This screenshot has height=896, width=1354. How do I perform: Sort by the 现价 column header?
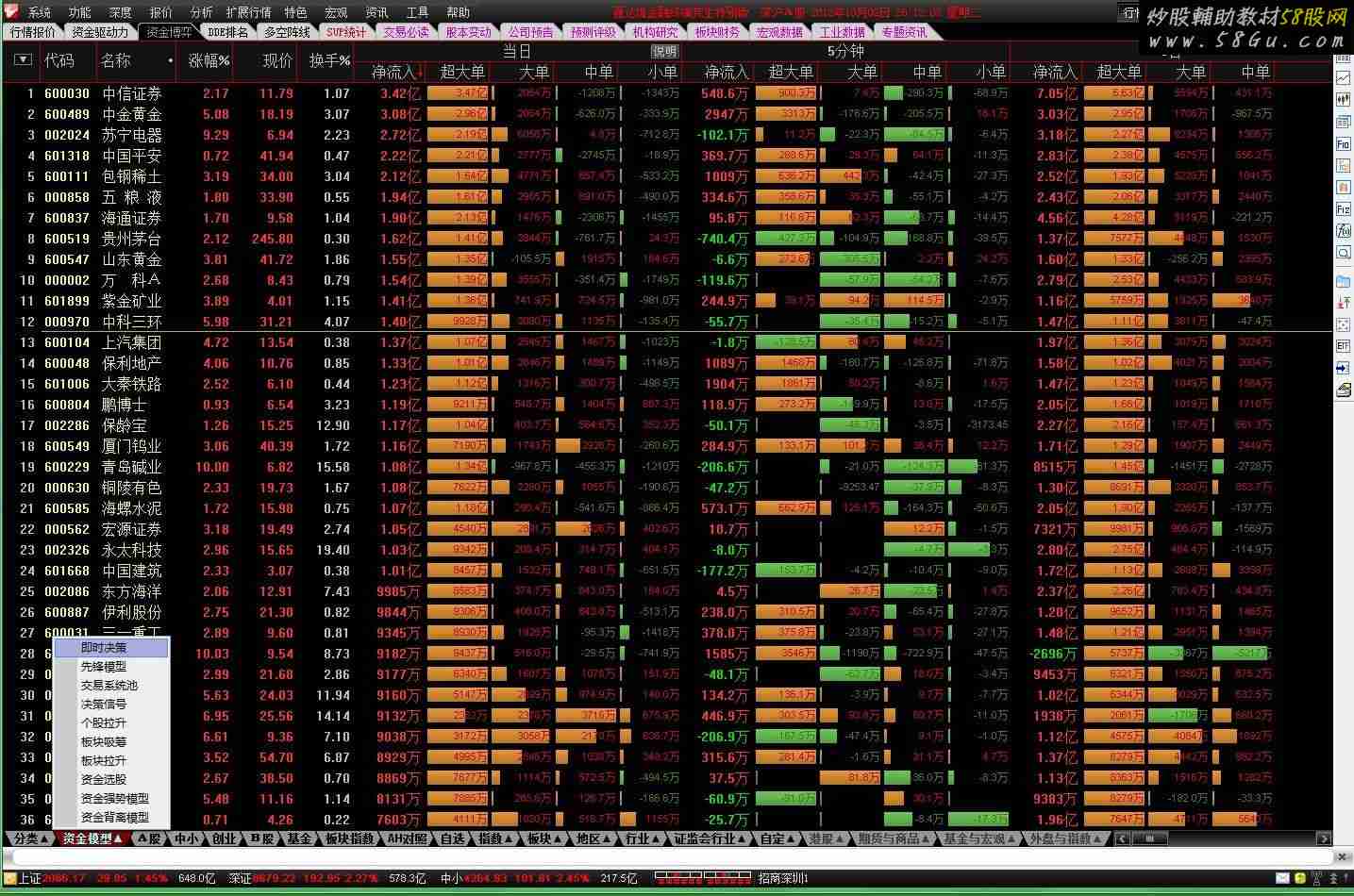(277, 60)
